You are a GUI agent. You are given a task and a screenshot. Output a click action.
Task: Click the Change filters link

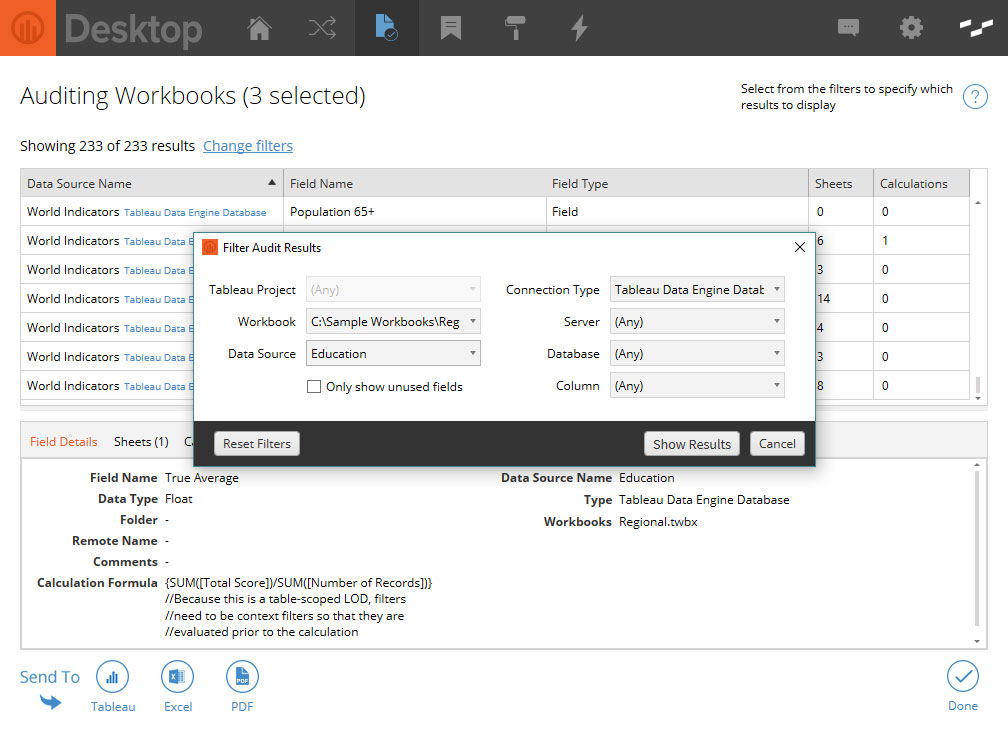(x=248, y=146)
